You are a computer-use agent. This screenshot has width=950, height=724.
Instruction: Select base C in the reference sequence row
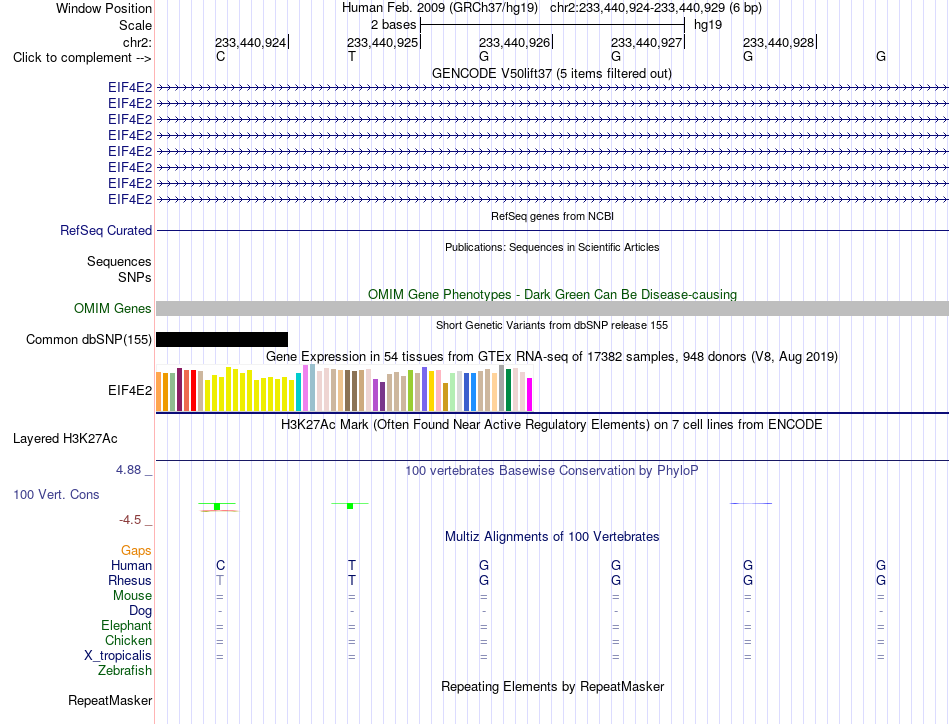click(x=221, y=56)
